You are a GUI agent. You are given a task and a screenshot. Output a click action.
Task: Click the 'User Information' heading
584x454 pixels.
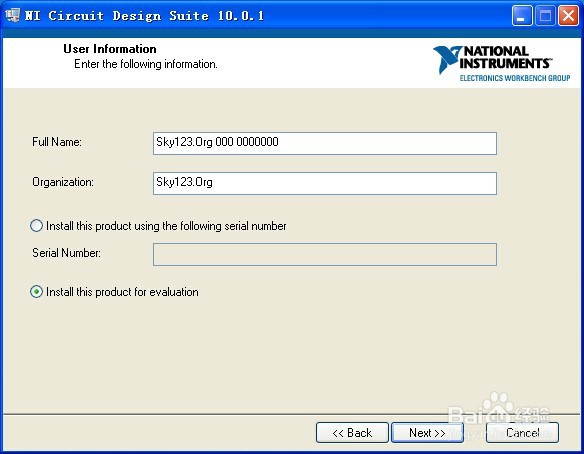pos(110,49)
